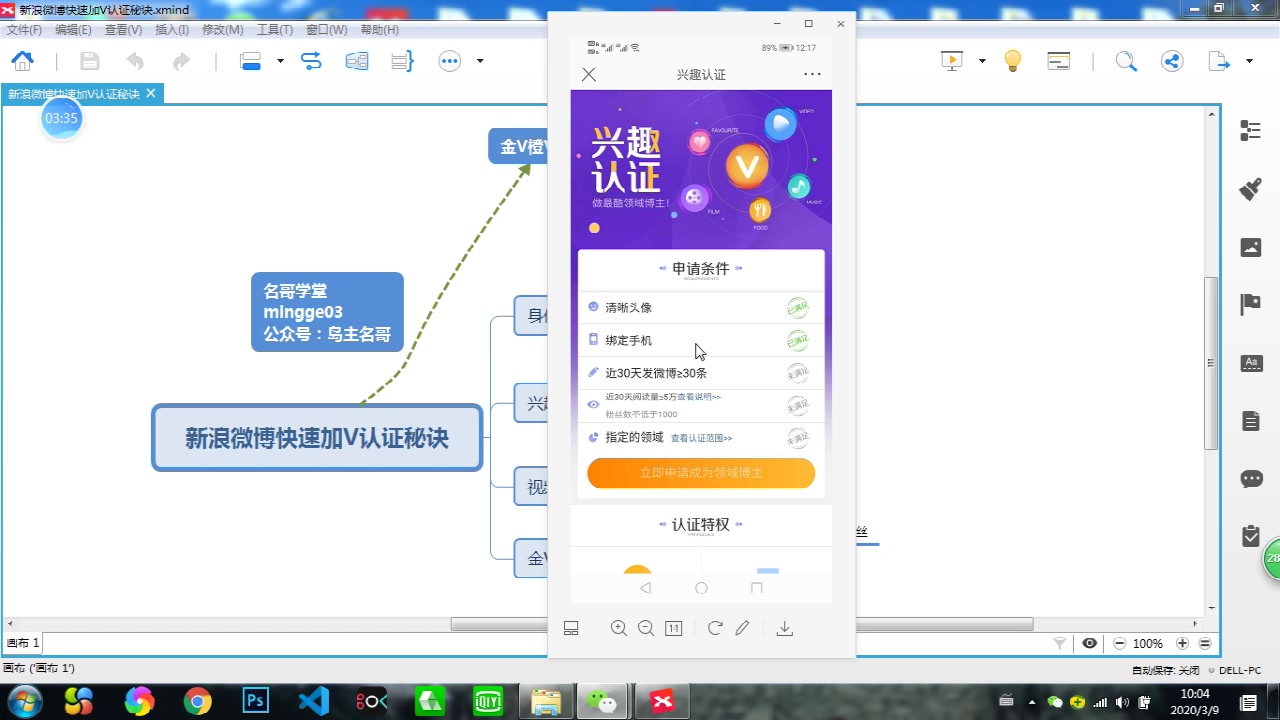Open the three-dot menu on 兴趣认证 page

click(812, 74)
